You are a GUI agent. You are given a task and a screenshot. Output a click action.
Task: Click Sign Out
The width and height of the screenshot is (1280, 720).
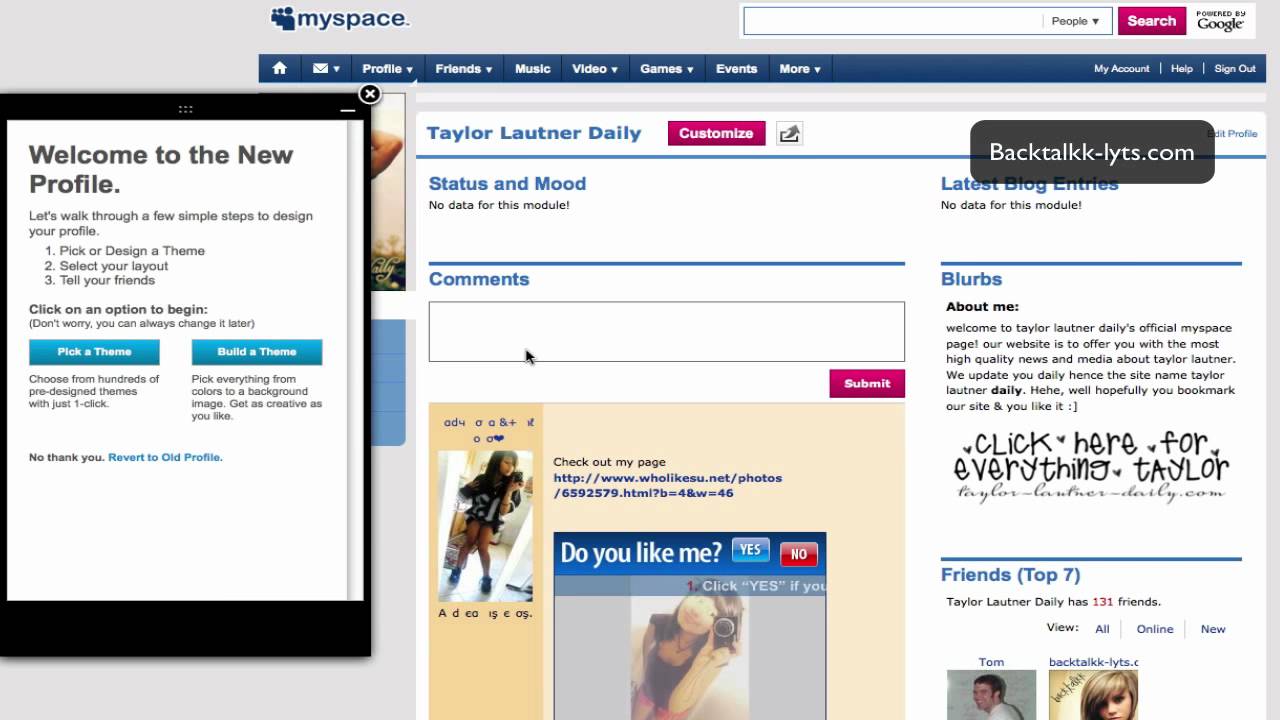tap(1235, 69)
